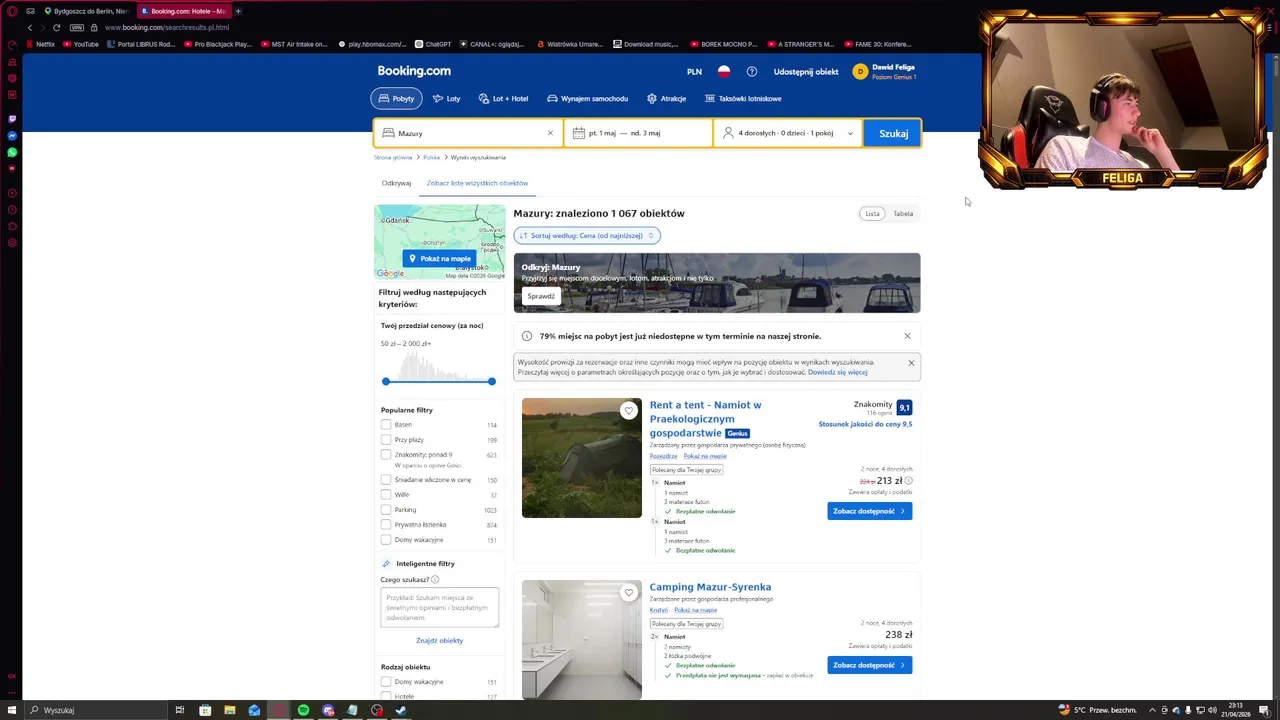Clear the Mazury destination with X icon

tap(550, 133)
